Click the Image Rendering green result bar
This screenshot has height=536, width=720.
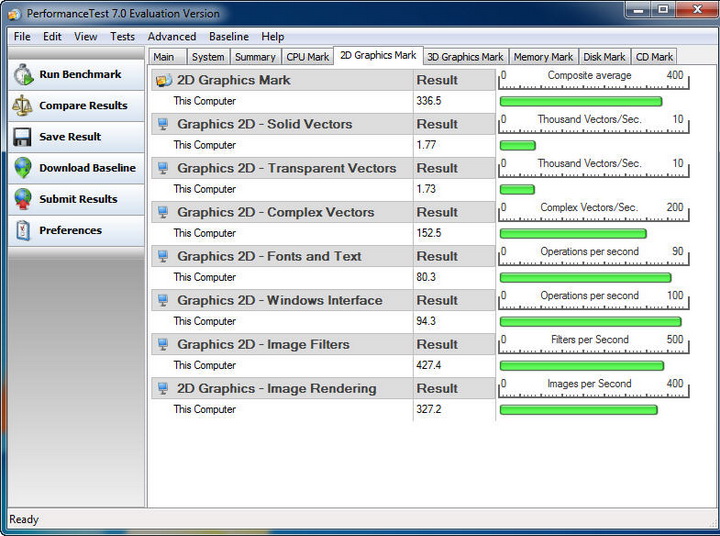click(x=579, y=410)
